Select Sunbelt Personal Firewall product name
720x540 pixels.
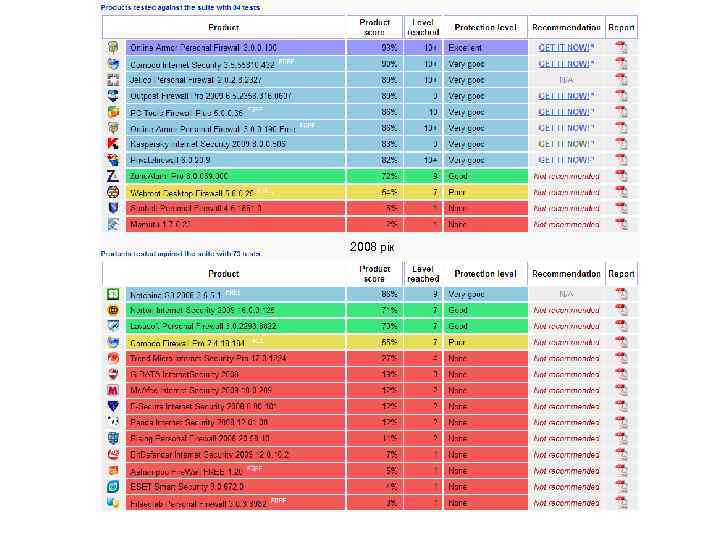coord(196,208)
